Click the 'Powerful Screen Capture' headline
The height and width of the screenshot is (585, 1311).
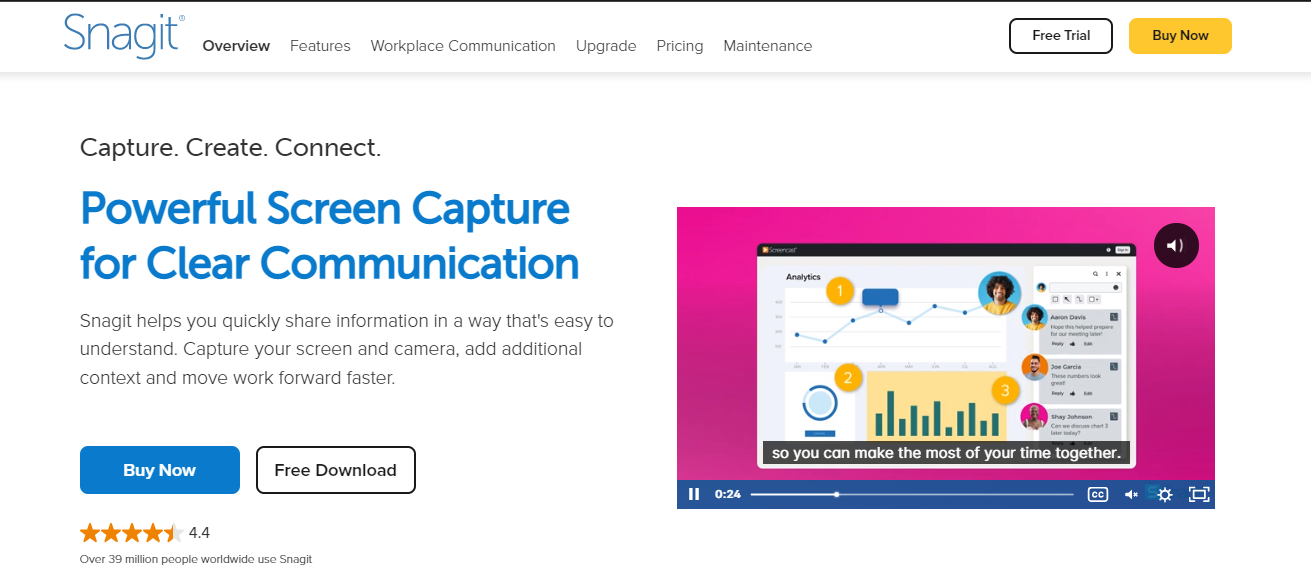[325, 209]
